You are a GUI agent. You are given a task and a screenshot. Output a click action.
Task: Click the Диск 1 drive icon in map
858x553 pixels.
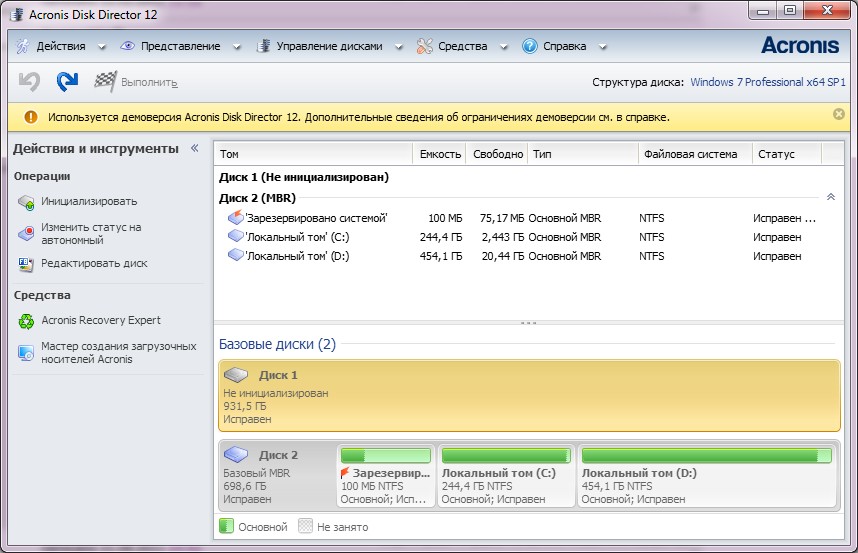tap(236, 375)
